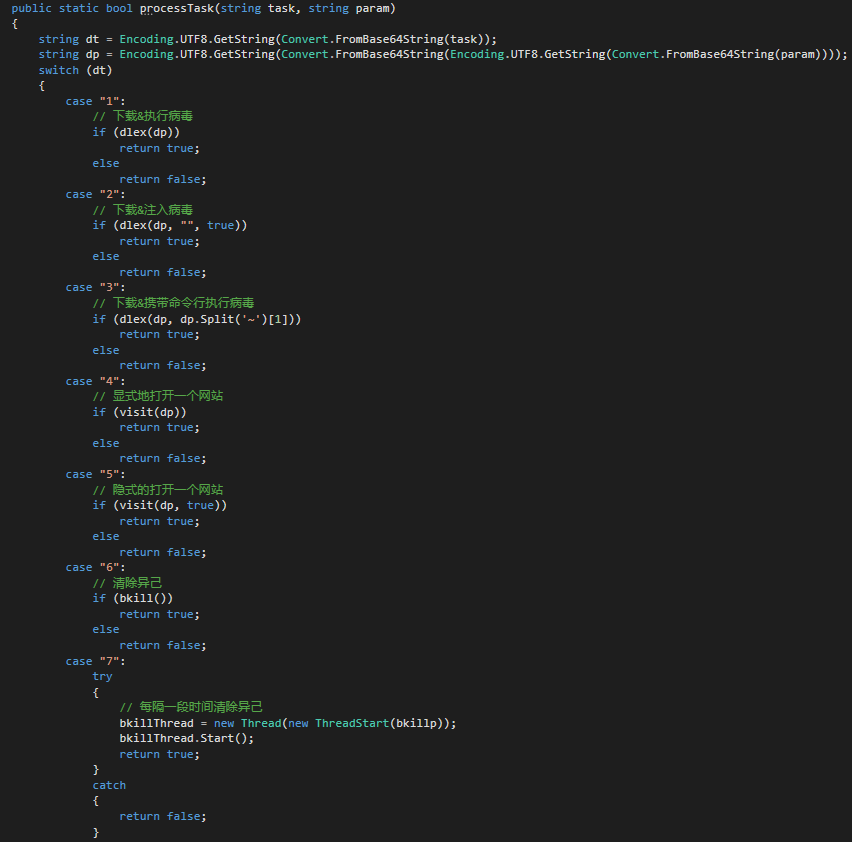This screenshot has height=842, width=852.
Task: Click the 'if (dlex(dp))' line
Action: click(136, 132)
